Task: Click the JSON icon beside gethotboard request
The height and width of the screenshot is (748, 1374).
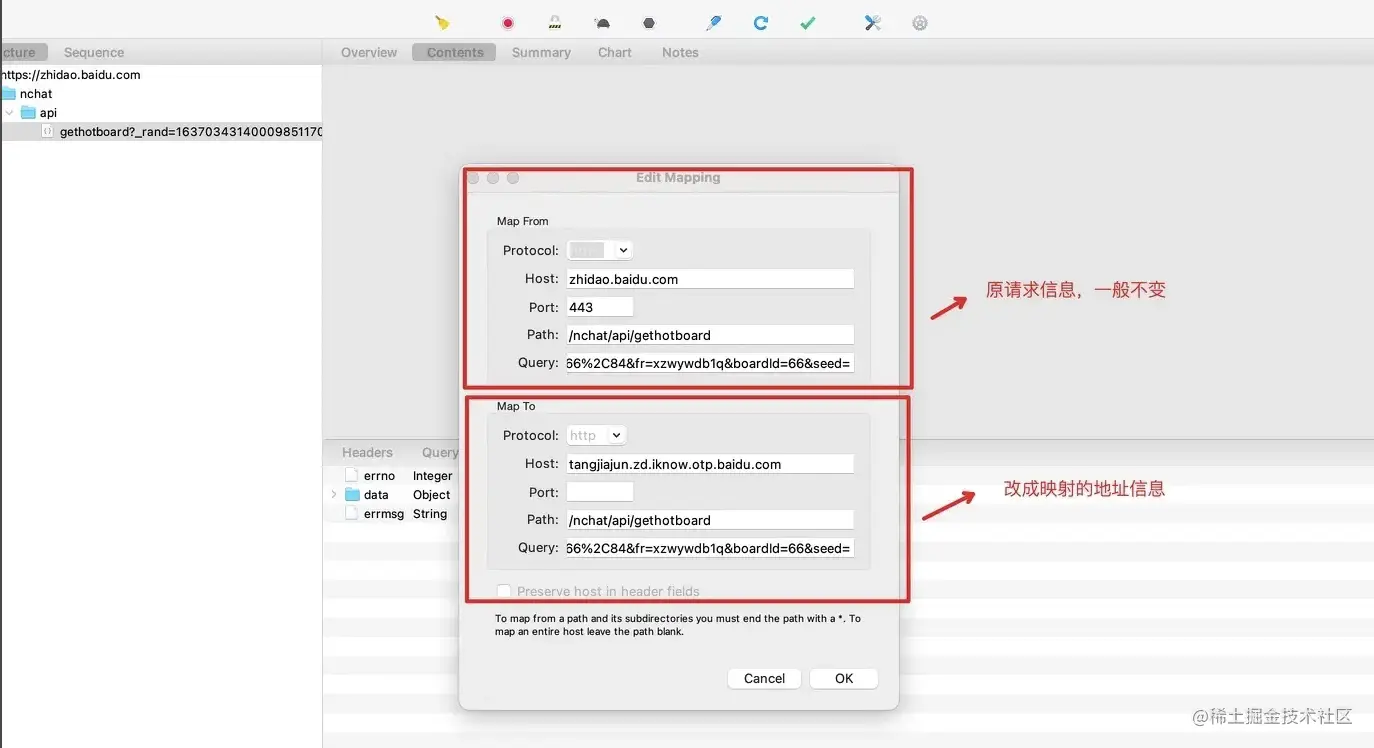Action: pyautogui.click(x=48, y=132)
